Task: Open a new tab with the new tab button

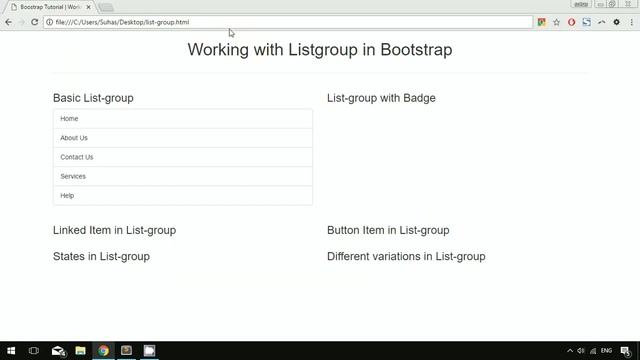Action: [x=106, y=7]
